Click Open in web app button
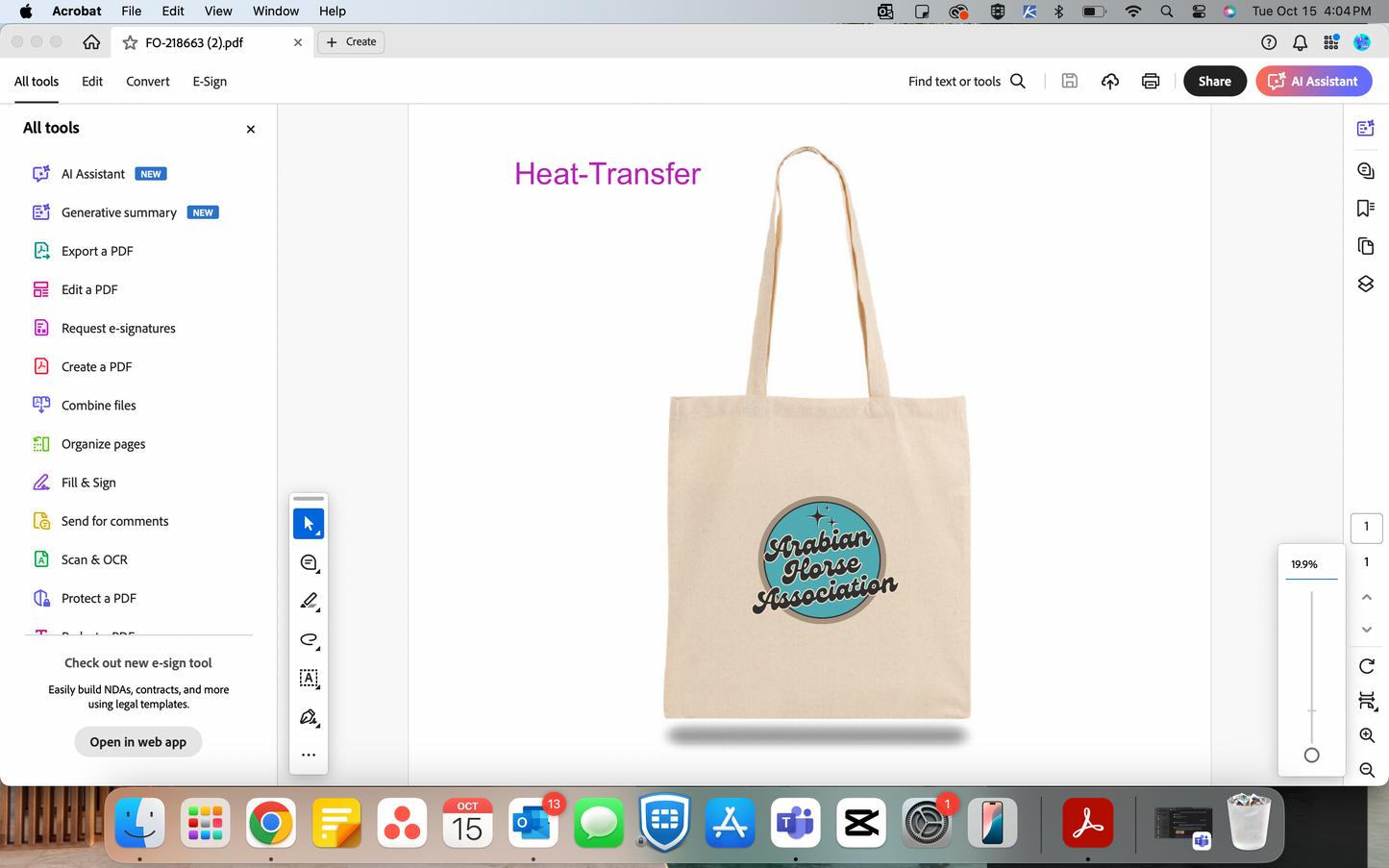Image resolution: width=1389 pixels, height=868 pixels. pyautogui.click(x=138, y=742)
